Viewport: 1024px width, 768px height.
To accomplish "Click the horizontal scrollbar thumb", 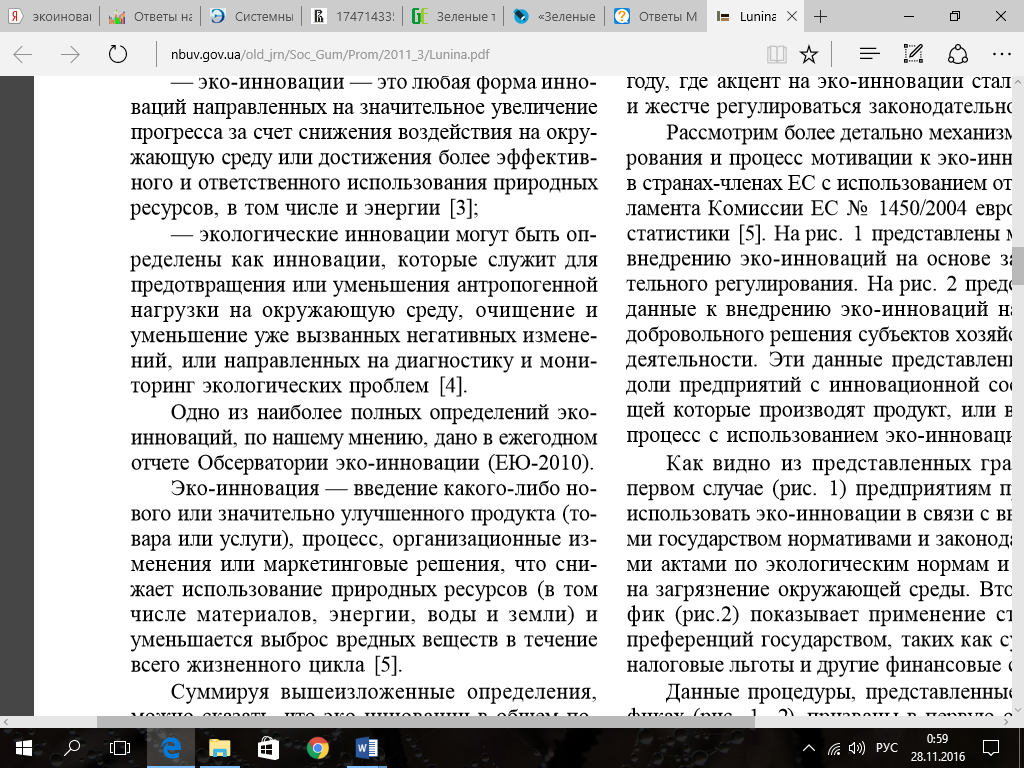I will click(424, 722).
